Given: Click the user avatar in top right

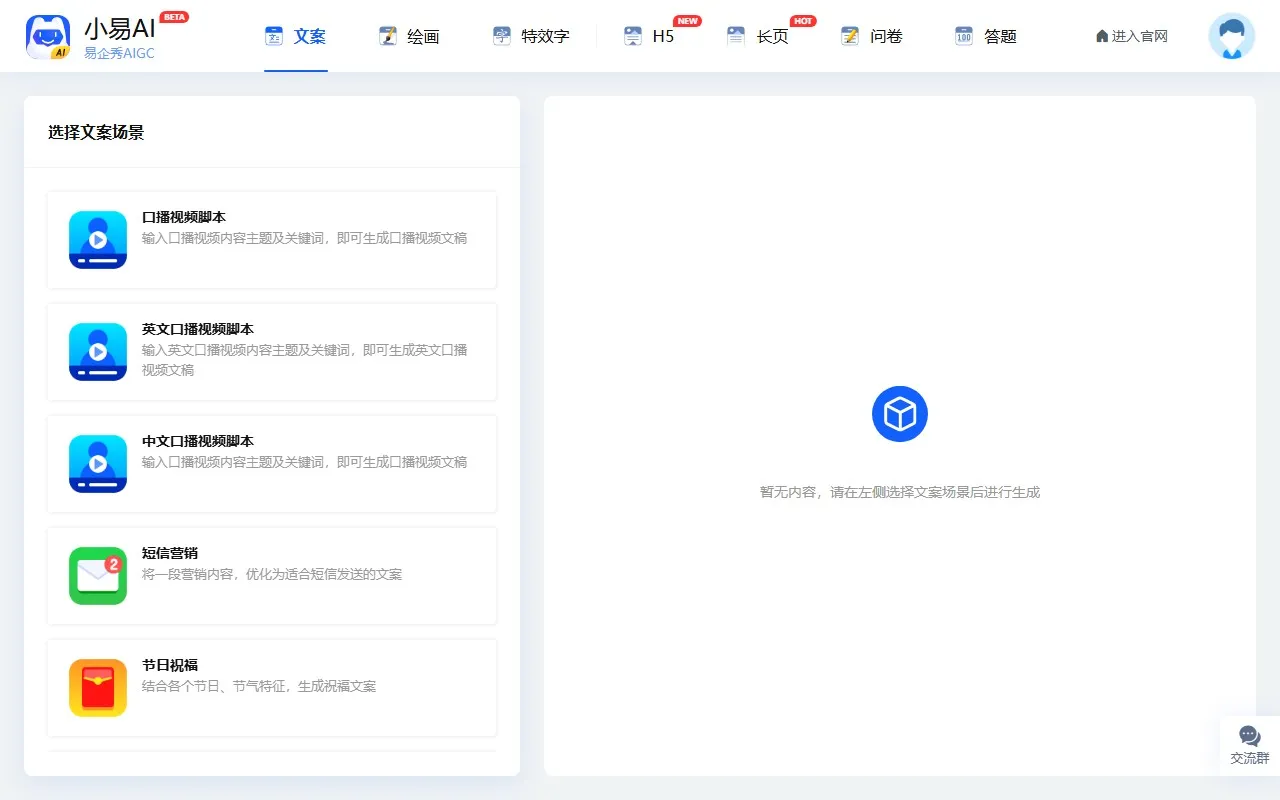Looking at the screenshot, I should (x=1231, y=36).
